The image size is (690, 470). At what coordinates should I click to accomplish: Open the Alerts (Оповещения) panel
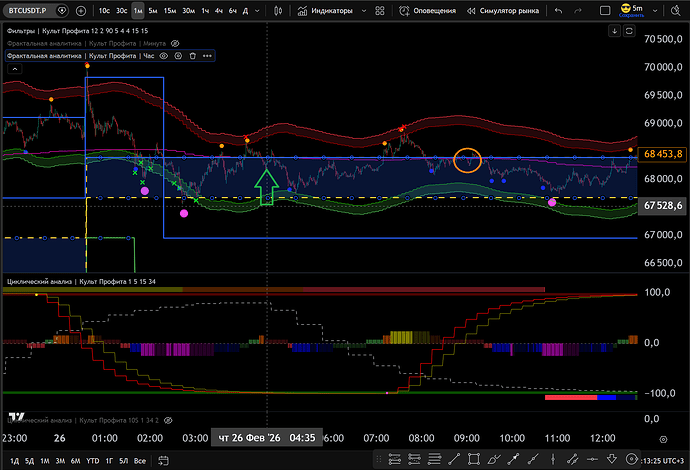(x=428, y=11)
